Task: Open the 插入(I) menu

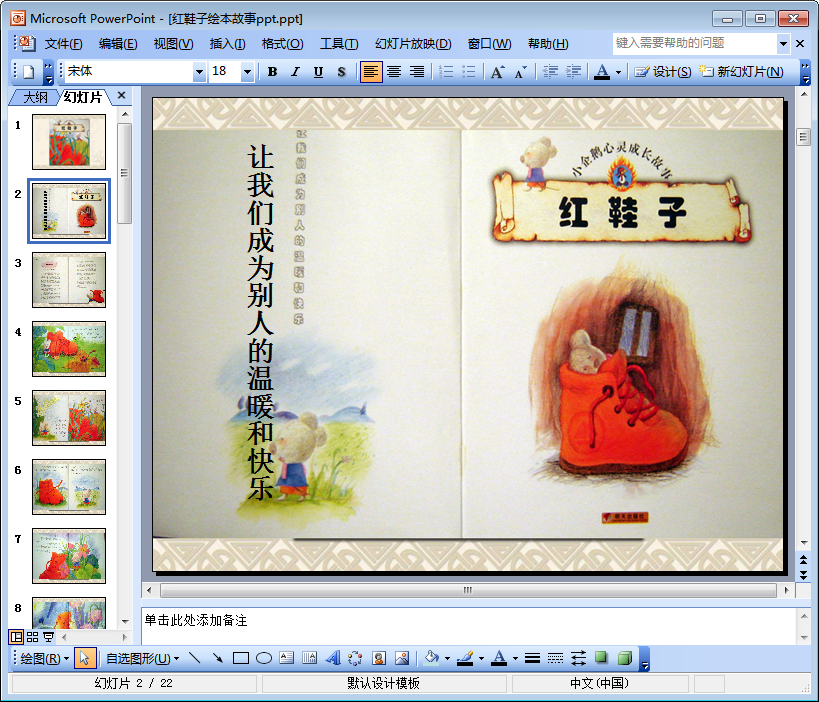Action: [x=227, y=44]
